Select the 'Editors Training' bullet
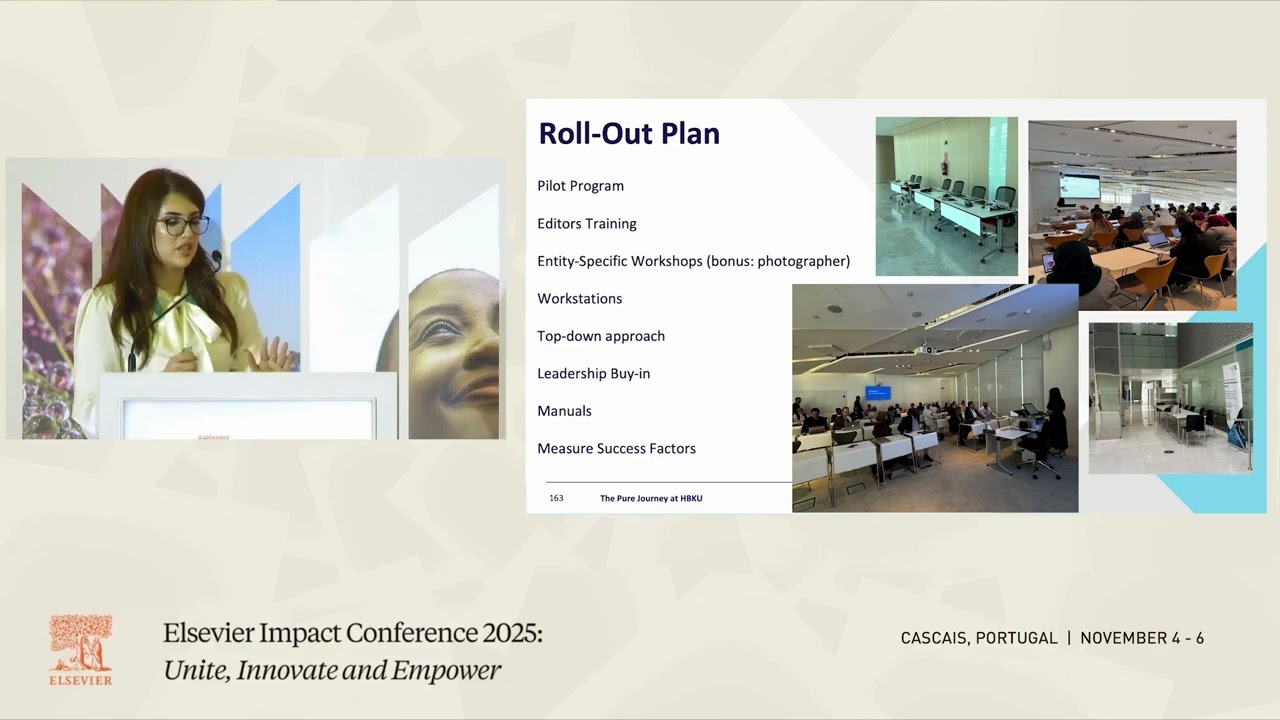Screen dimensions: 1280x720 pos(587,224)
